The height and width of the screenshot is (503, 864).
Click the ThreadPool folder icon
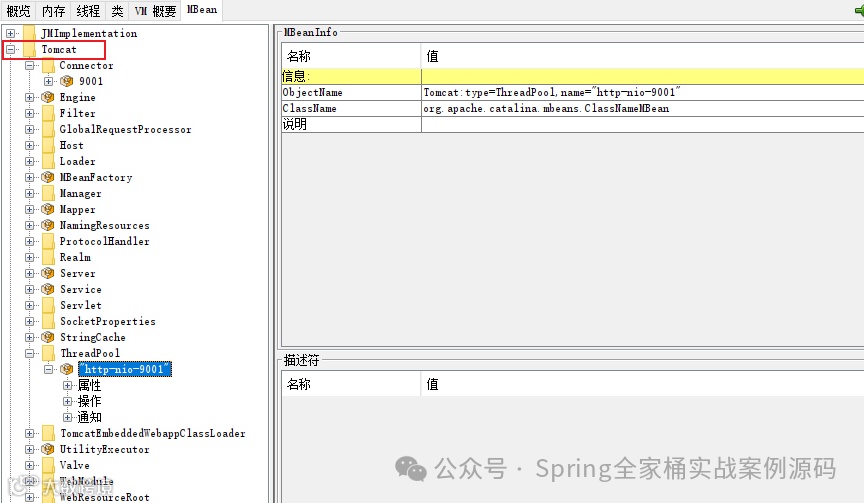pos(48,353)
